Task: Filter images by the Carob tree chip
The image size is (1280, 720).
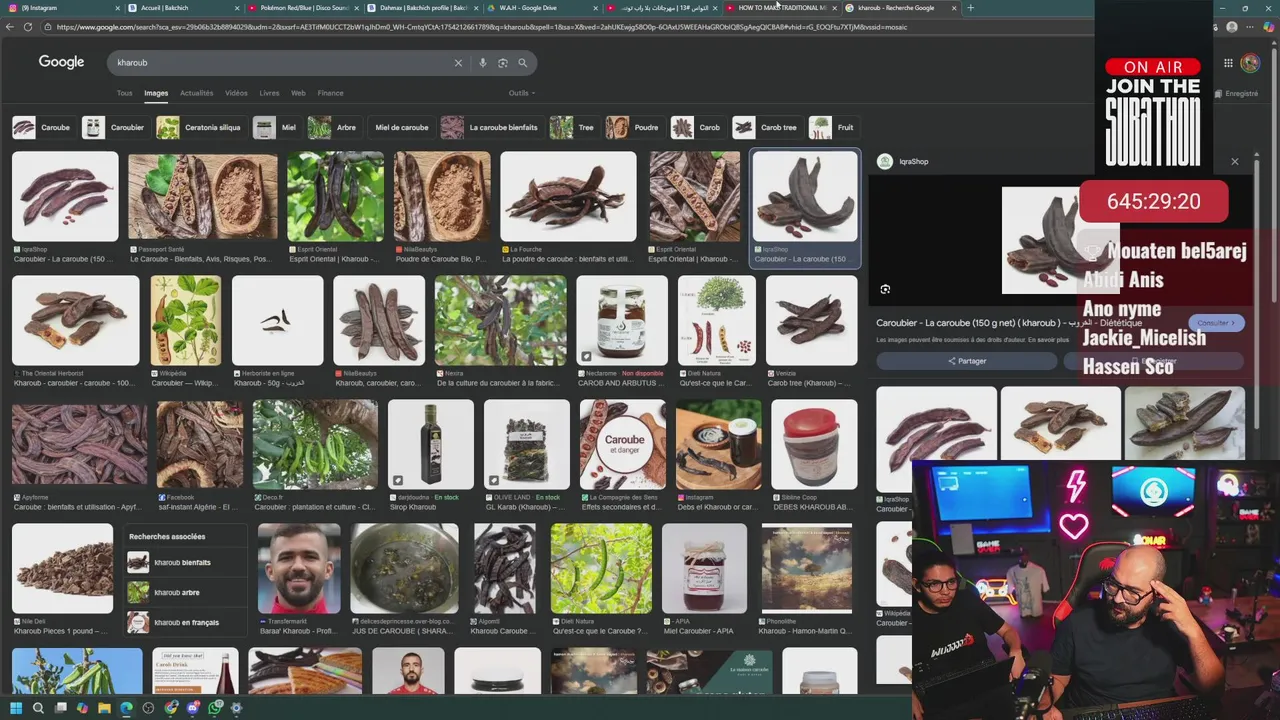Action: point(766,128)
